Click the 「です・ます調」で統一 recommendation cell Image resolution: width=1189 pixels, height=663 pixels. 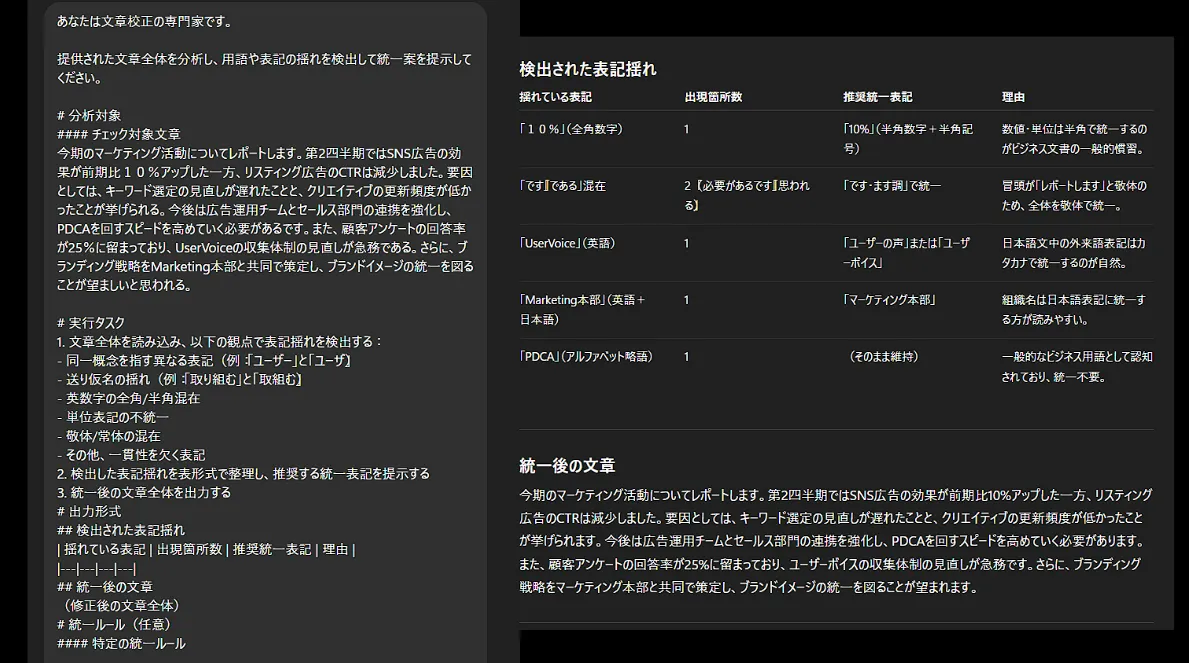click(x=891, y=186)
